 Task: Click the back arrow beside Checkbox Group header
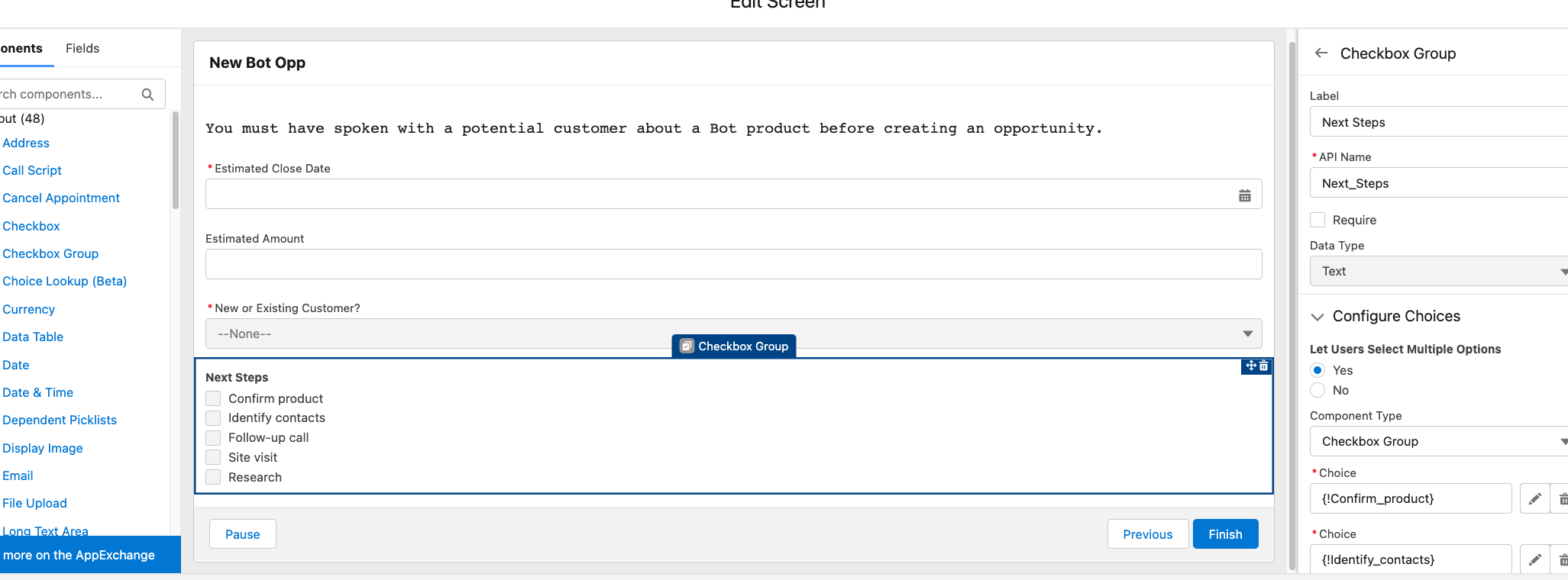(x=1321, y=53)
